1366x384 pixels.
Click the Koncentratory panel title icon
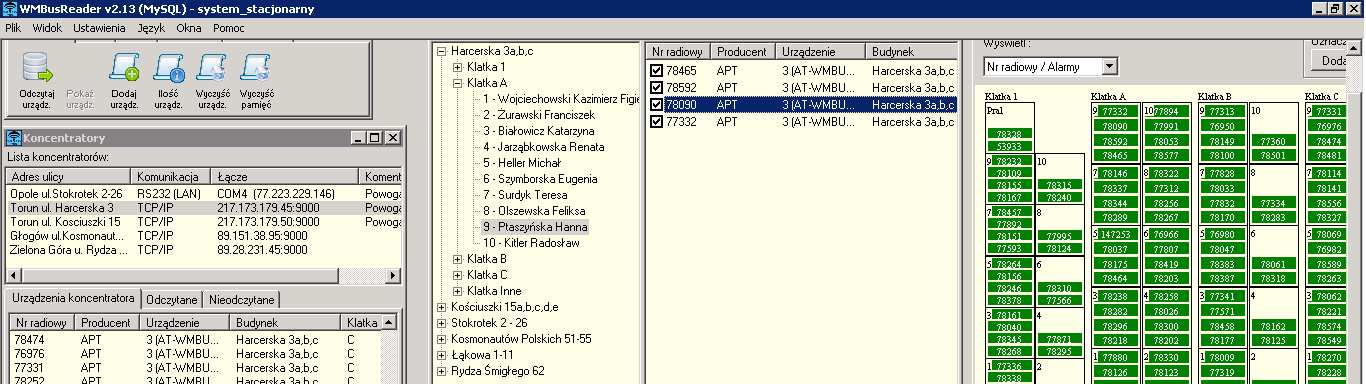(14, 137)
